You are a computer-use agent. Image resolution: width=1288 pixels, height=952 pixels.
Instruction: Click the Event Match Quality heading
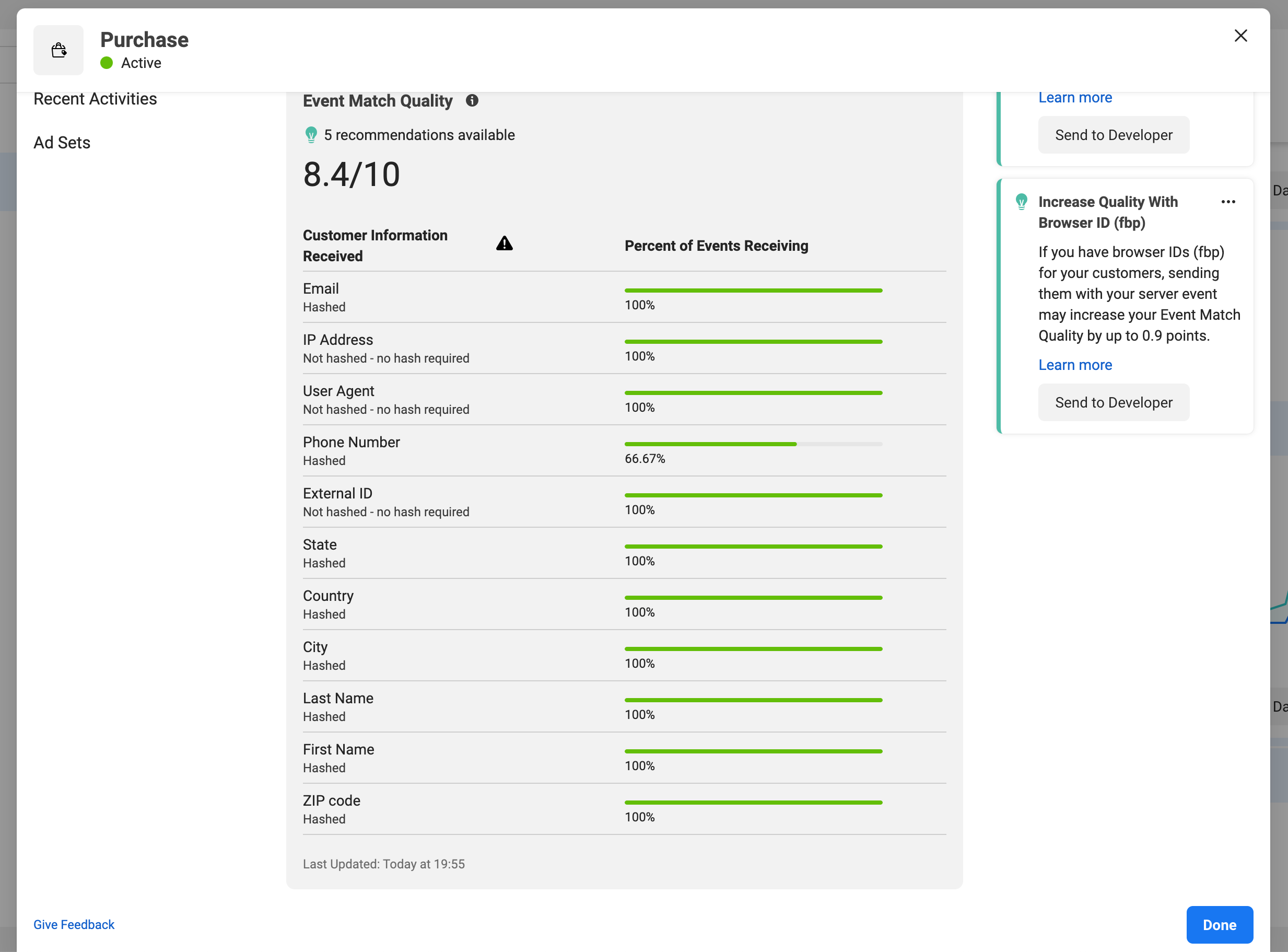378,101
